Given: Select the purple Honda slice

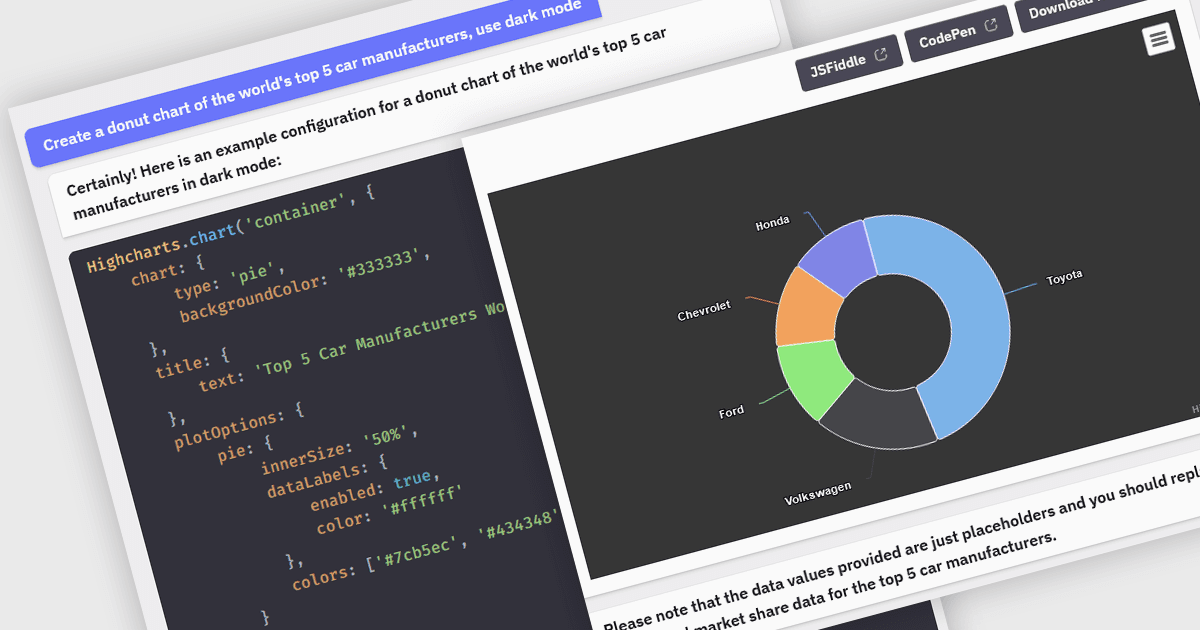Looking at the screenshot, I should [838, 256].
